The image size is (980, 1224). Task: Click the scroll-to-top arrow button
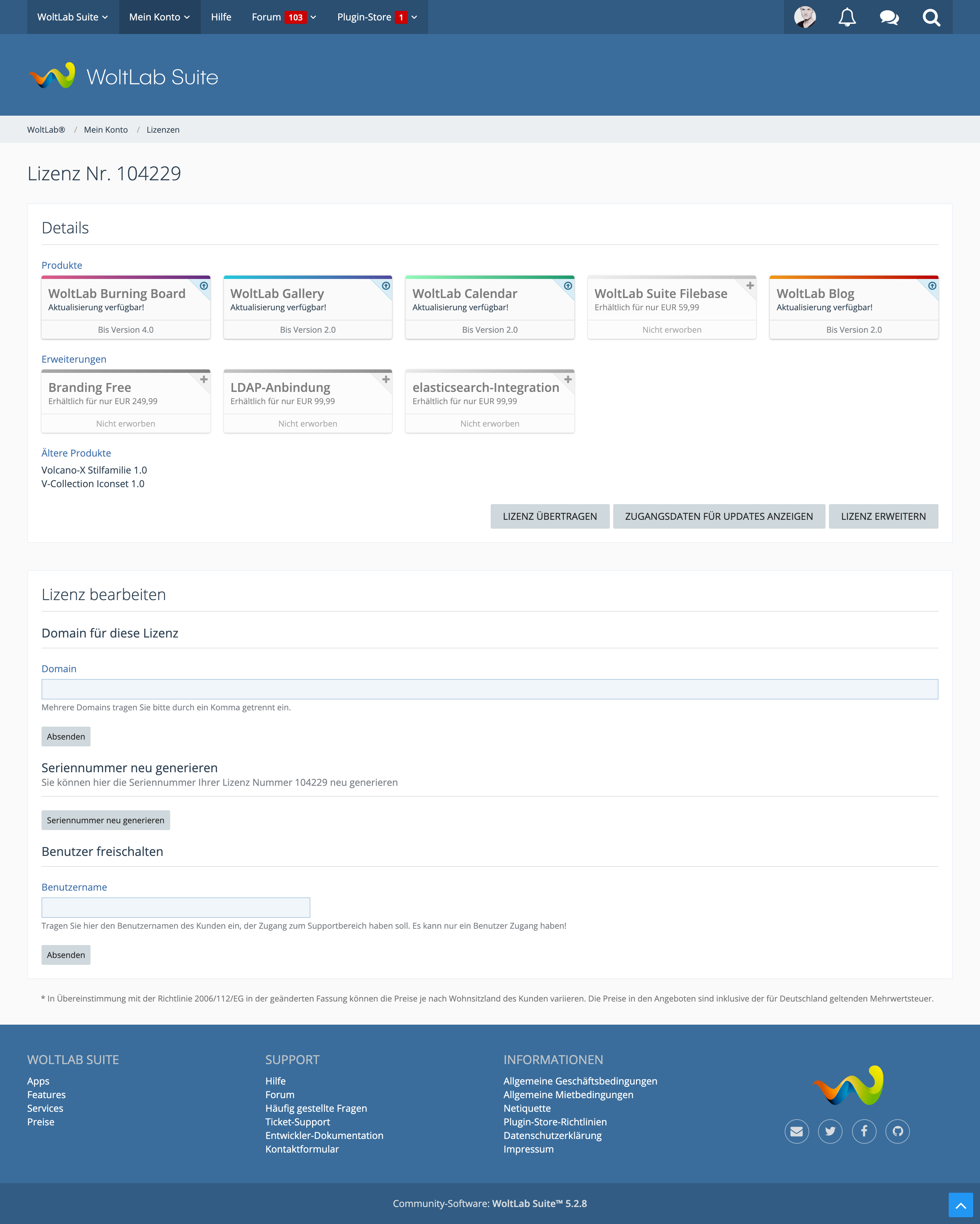pyautogui.click(x=961, y=1205)
